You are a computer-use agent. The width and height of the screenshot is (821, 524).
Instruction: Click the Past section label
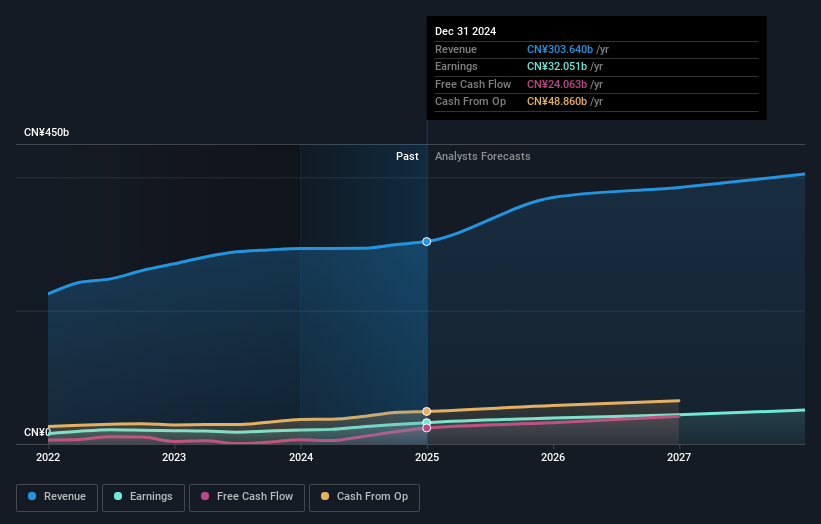click(x=407, y=156)
